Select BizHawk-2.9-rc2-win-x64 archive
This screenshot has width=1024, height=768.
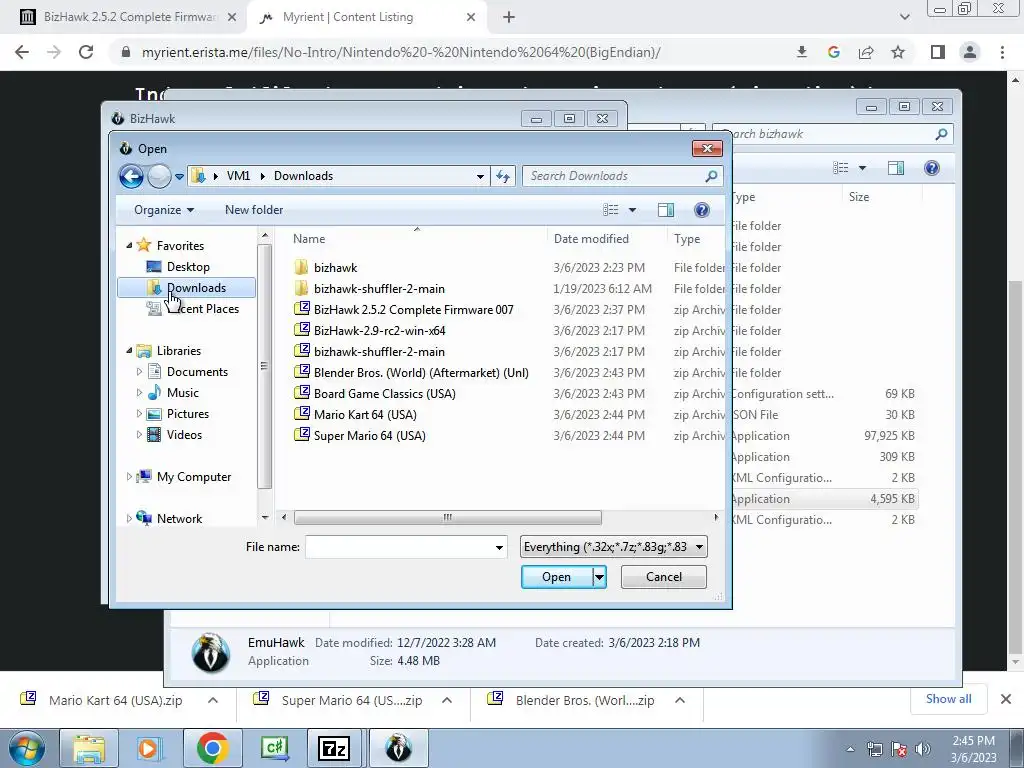(x=379, y=330)
